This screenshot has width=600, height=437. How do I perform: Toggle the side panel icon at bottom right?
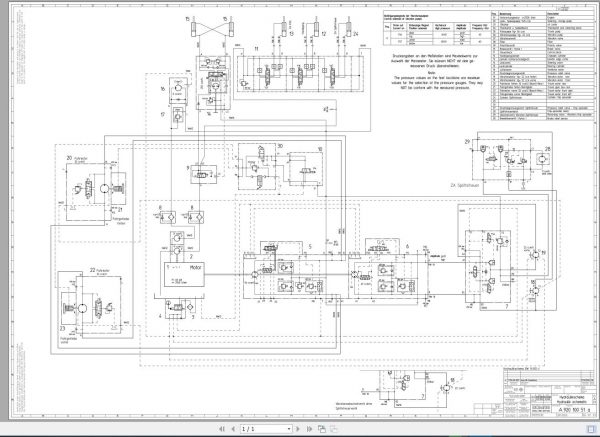coord(591,429)
